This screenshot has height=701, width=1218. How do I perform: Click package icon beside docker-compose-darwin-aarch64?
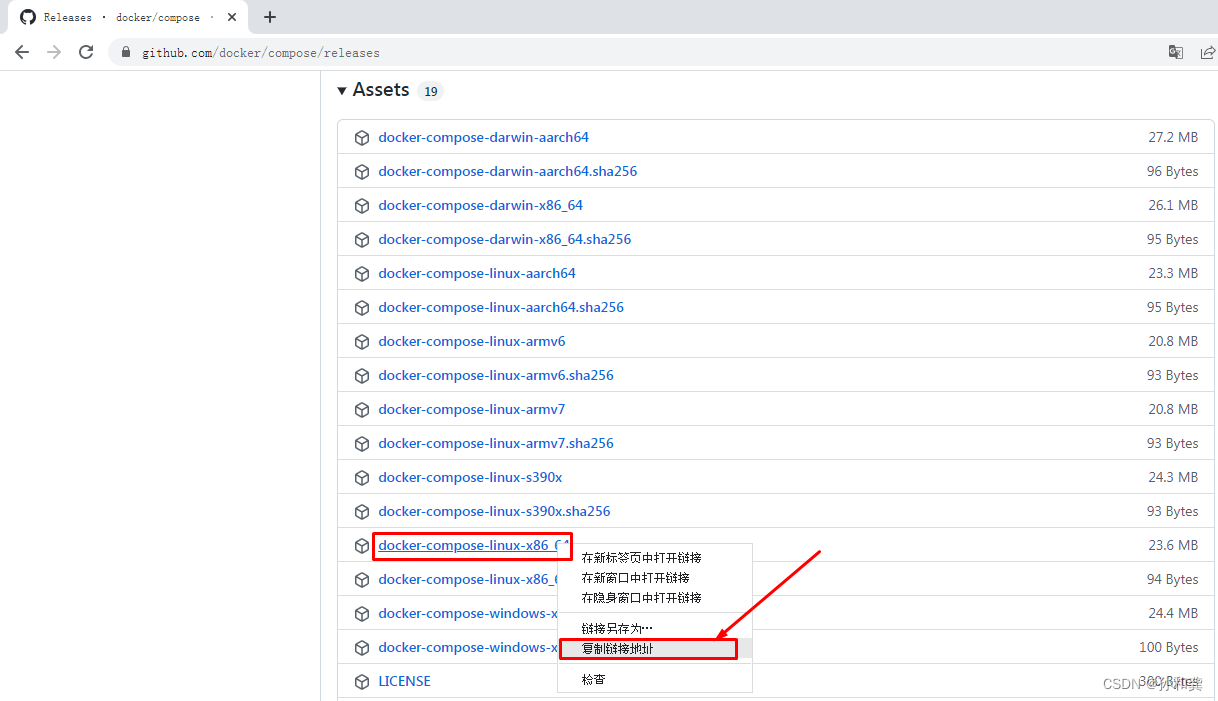pyautogui.click(x=362, y=137)
